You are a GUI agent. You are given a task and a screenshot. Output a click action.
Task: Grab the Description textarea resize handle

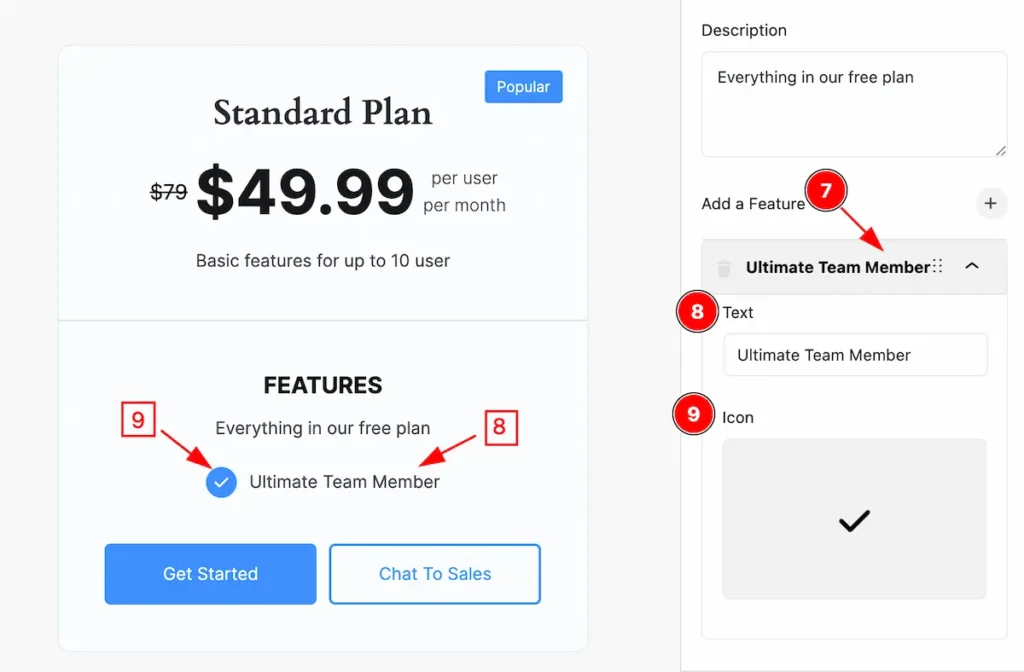(x=1000, y=151)
